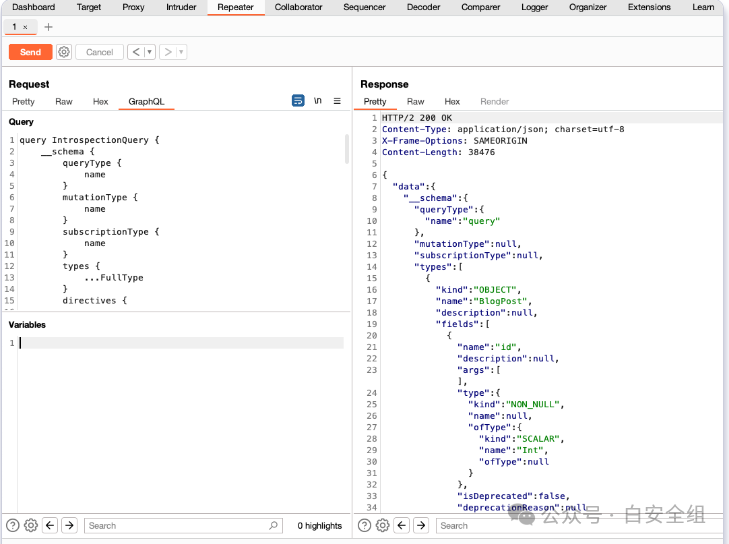Open the Response Render tab
729x544 pixels.
[x=494, y=101]
